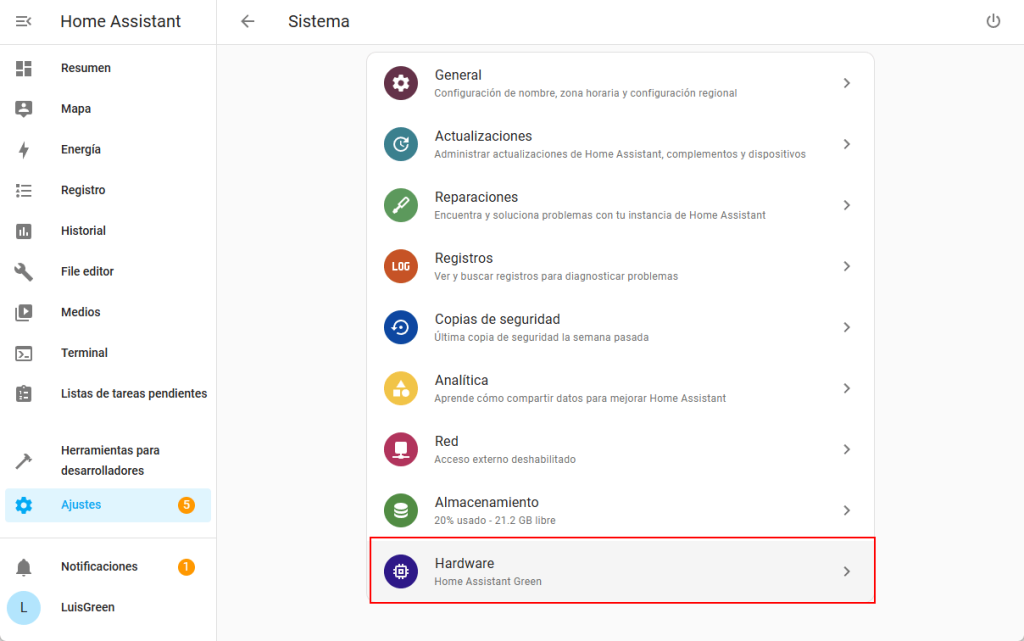The height and width of the screenshot is (641, 1024).
Task: Open Herramientas para desarrolladores
Action: (110, 460)
